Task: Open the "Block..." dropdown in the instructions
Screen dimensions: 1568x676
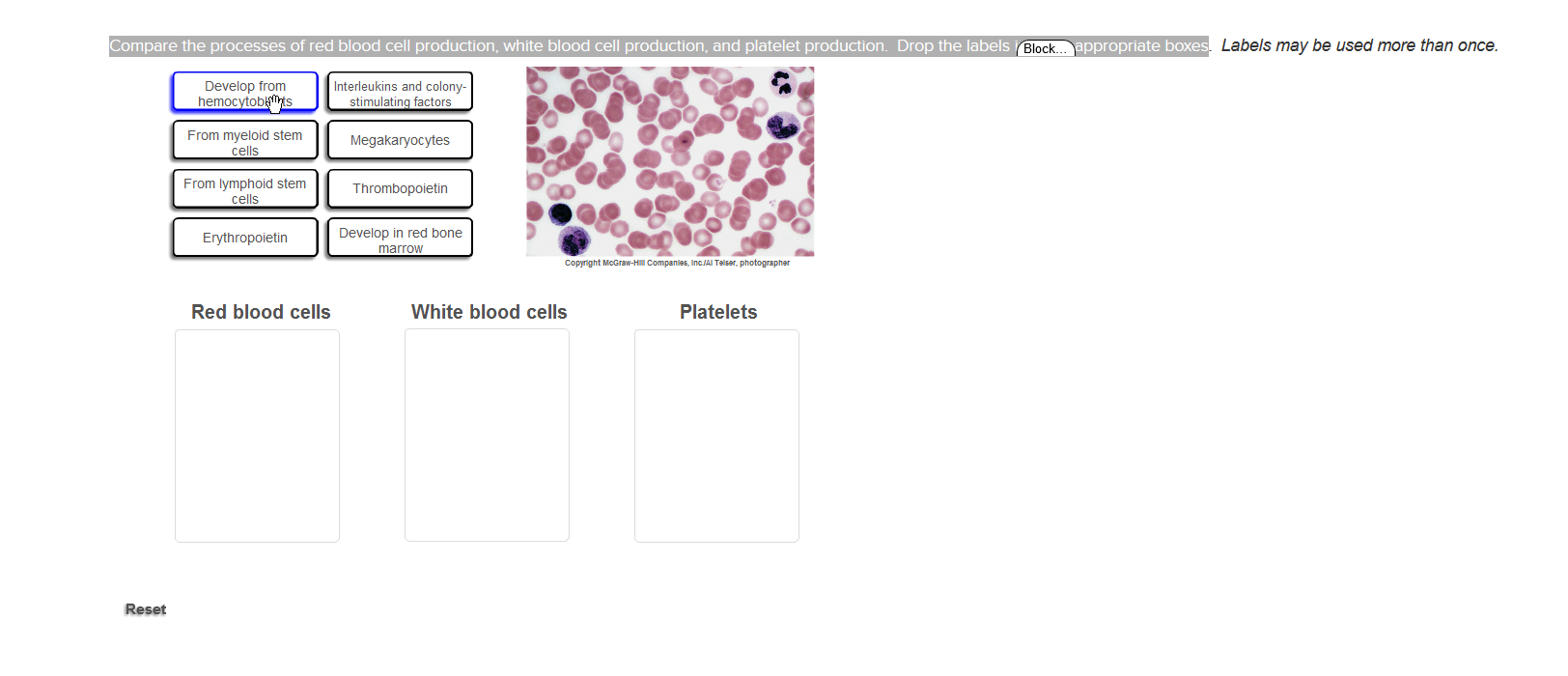Action: [x=1046, y=47]
